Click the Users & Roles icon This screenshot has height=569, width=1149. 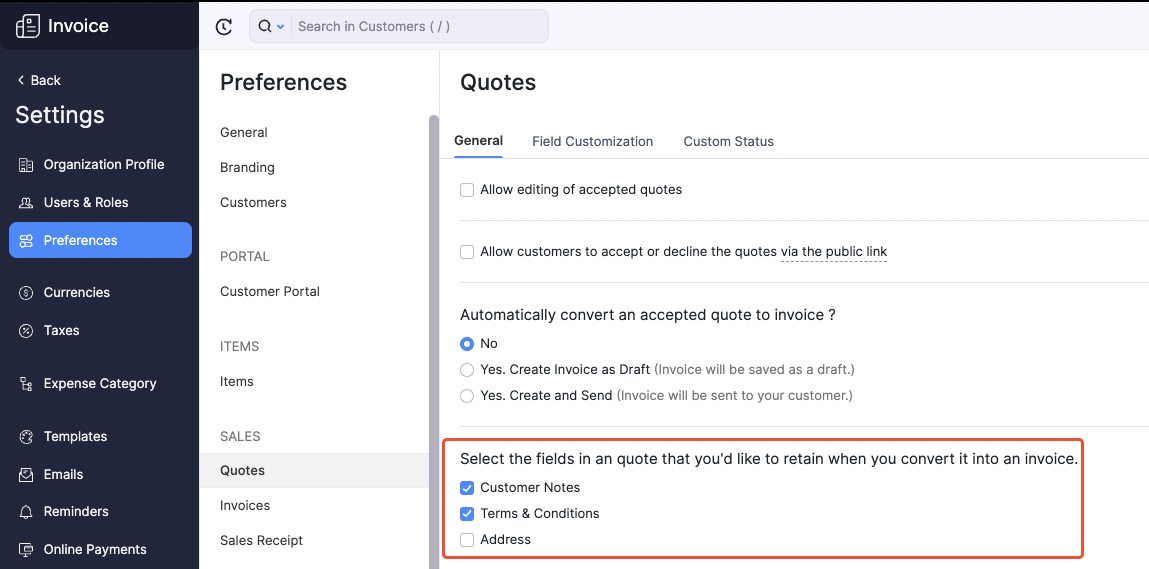pyautogui.click(x=26, y=203)
